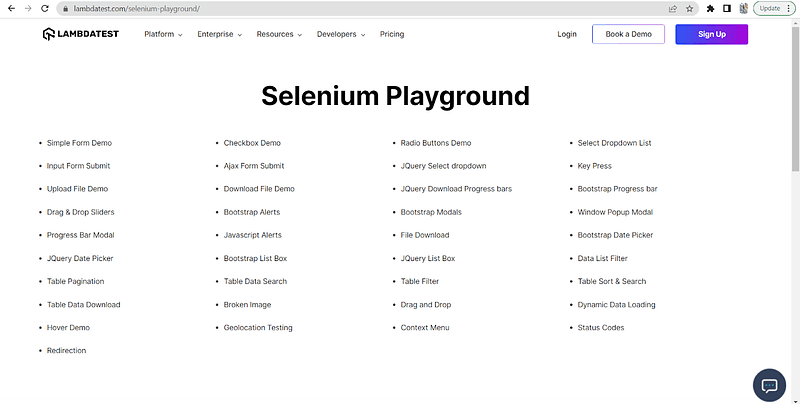Open Radio Buttons Demo link
The width and height of the screenshot is (800, 404).
pos(436,143)
